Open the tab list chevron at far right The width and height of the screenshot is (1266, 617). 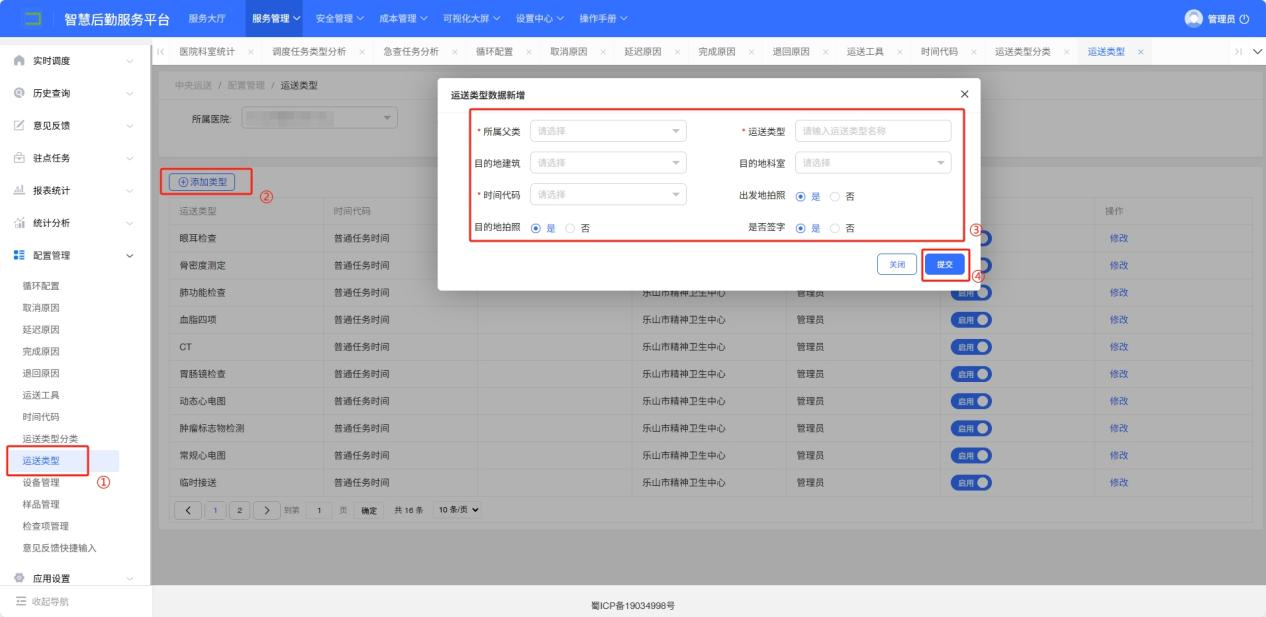pyautogui.click(x=1257, y=51)
